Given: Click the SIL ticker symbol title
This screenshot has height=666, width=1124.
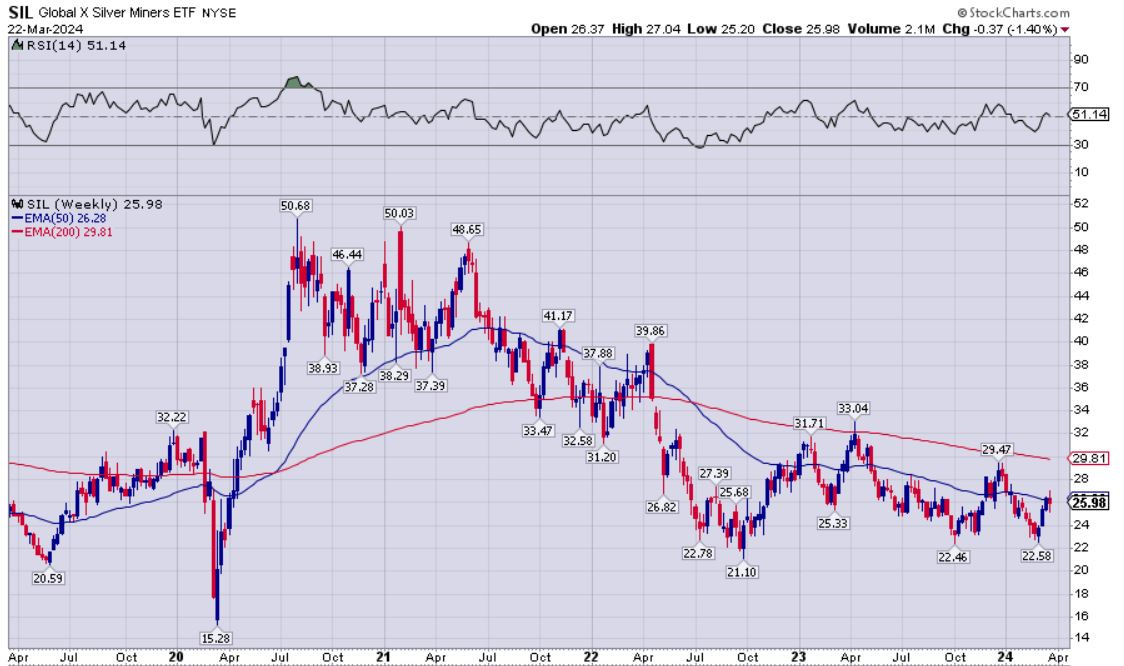Looking at the screenshot, I should click(20, 11).
